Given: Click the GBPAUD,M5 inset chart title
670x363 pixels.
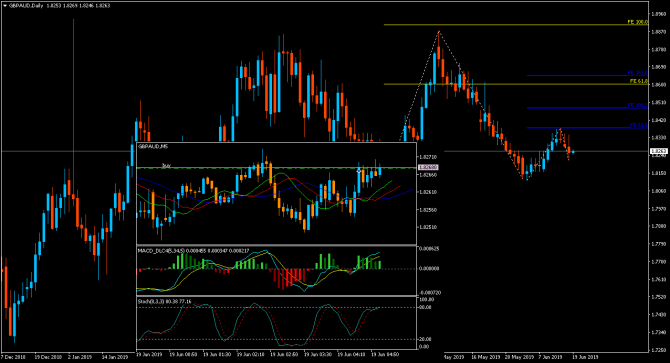Looking at the screenshot, I should point(153,146).
